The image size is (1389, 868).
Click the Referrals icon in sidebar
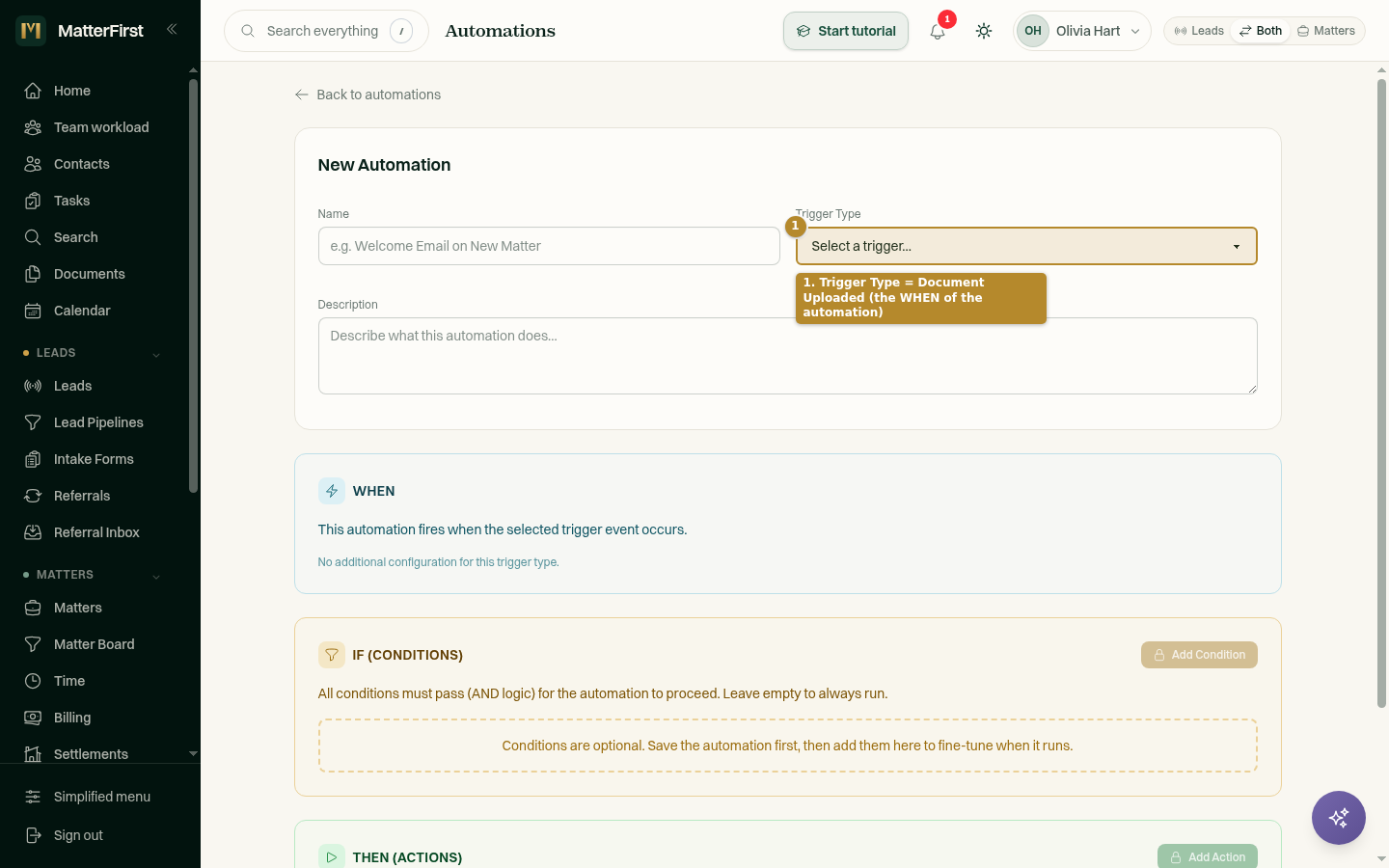(33, 496)
